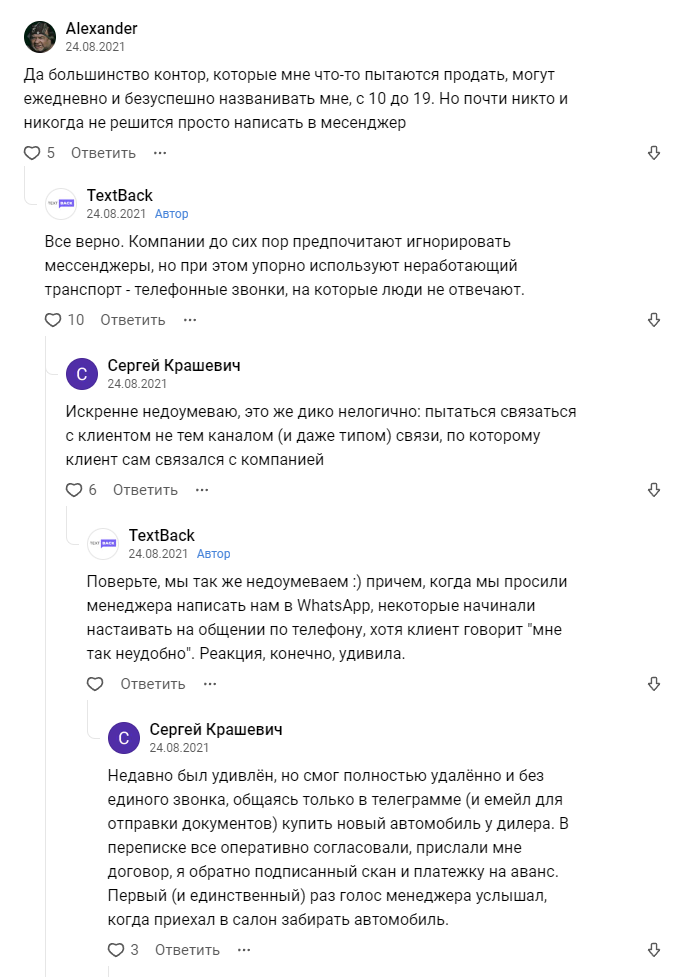Open Alexander's profile name link

[101, 28]
